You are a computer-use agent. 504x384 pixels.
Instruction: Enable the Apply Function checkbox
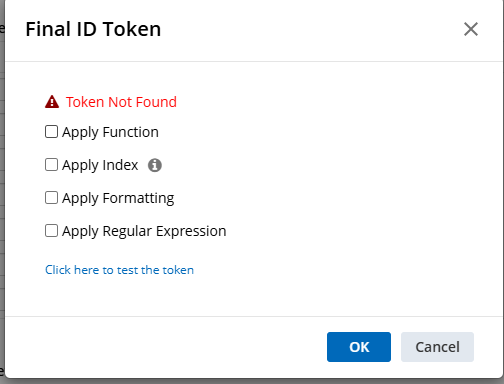51,132
